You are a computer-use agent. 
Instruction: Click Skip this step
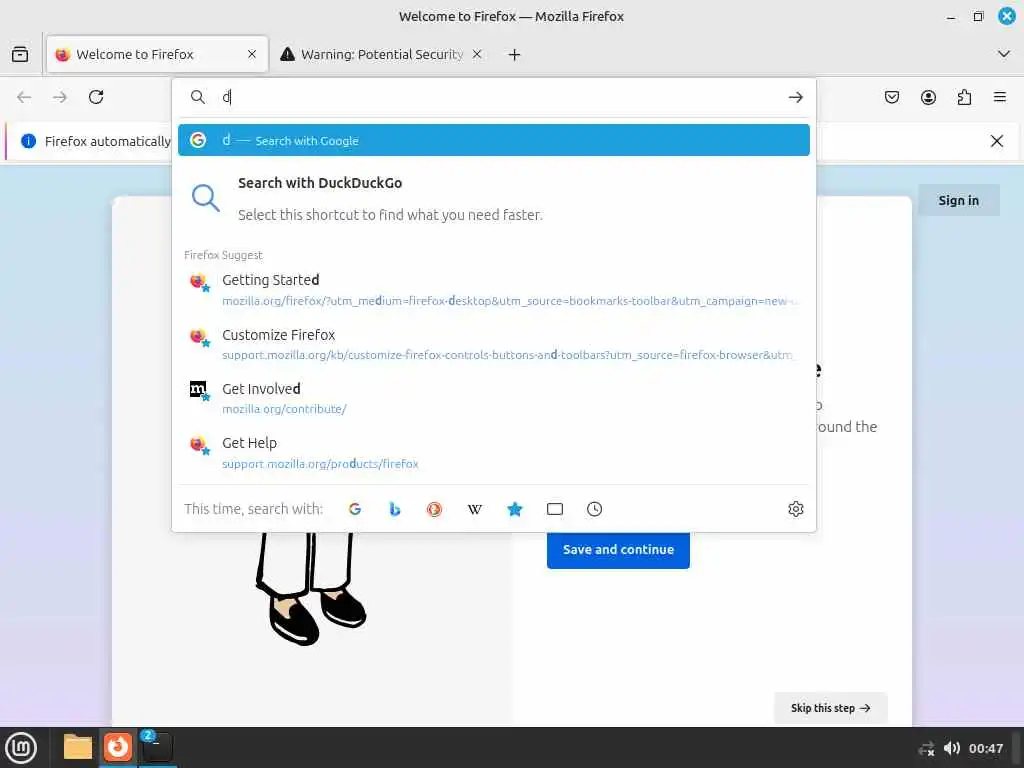[831, 708]
